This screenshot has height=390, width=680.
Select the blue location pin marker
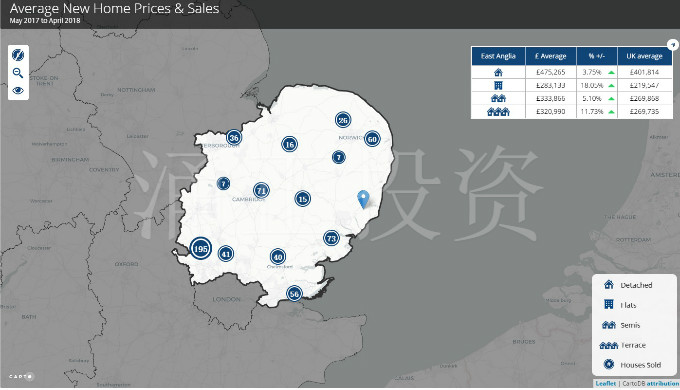click(363, 199)
